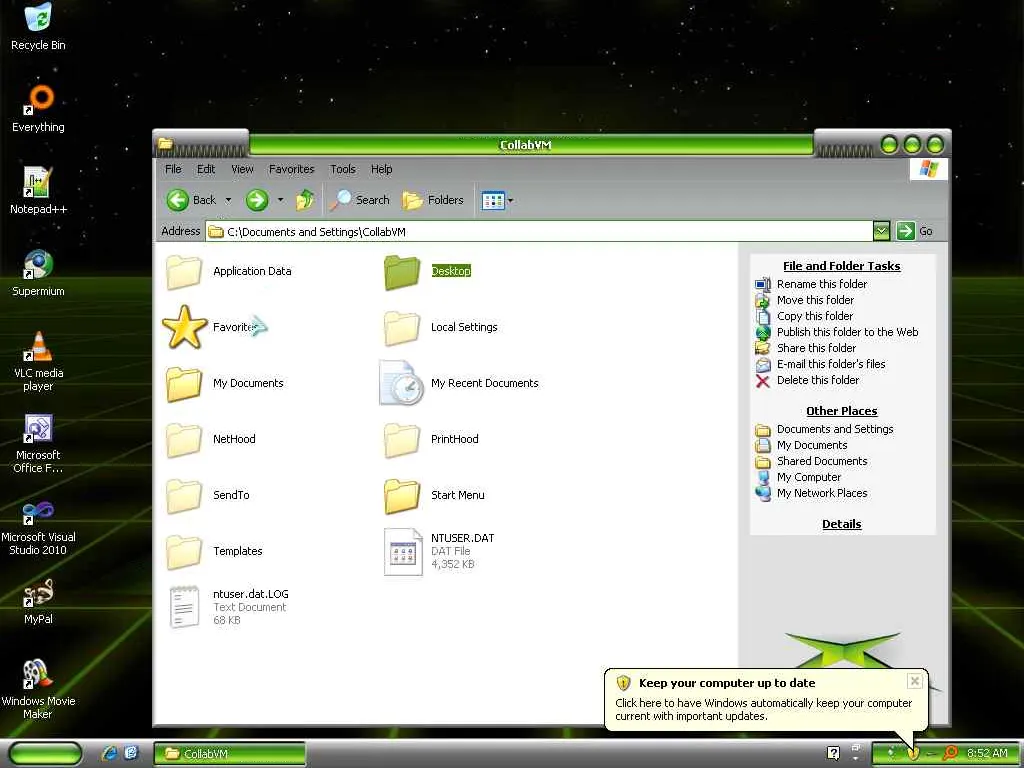Collapse the Other Places section
The height and width of the screenshot is (768, 1024).
coord(842,411)
